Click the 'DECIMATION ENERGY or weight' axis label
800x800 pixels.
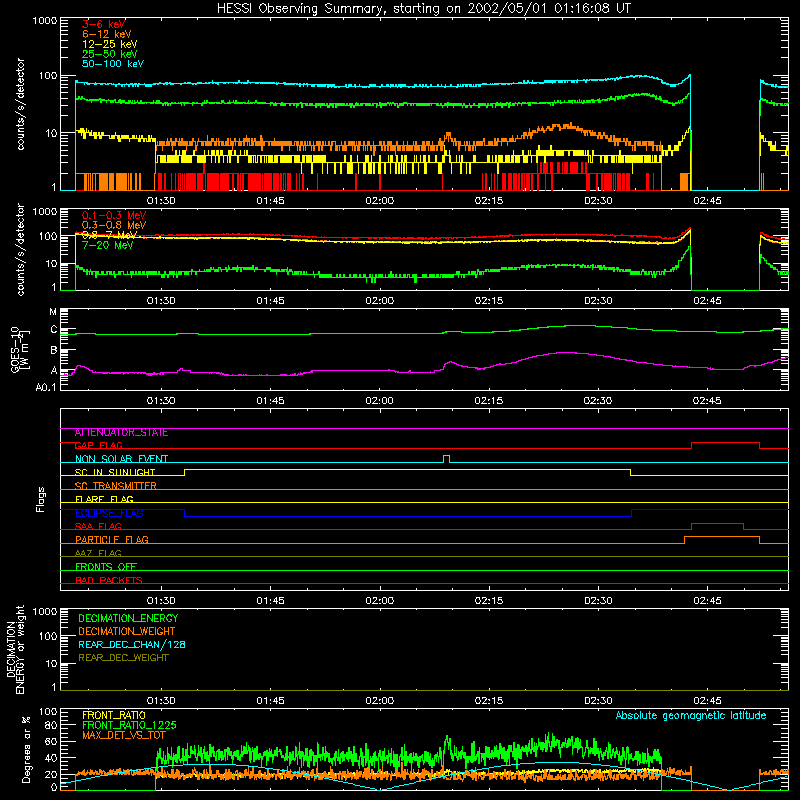click(x=15, y=650)
